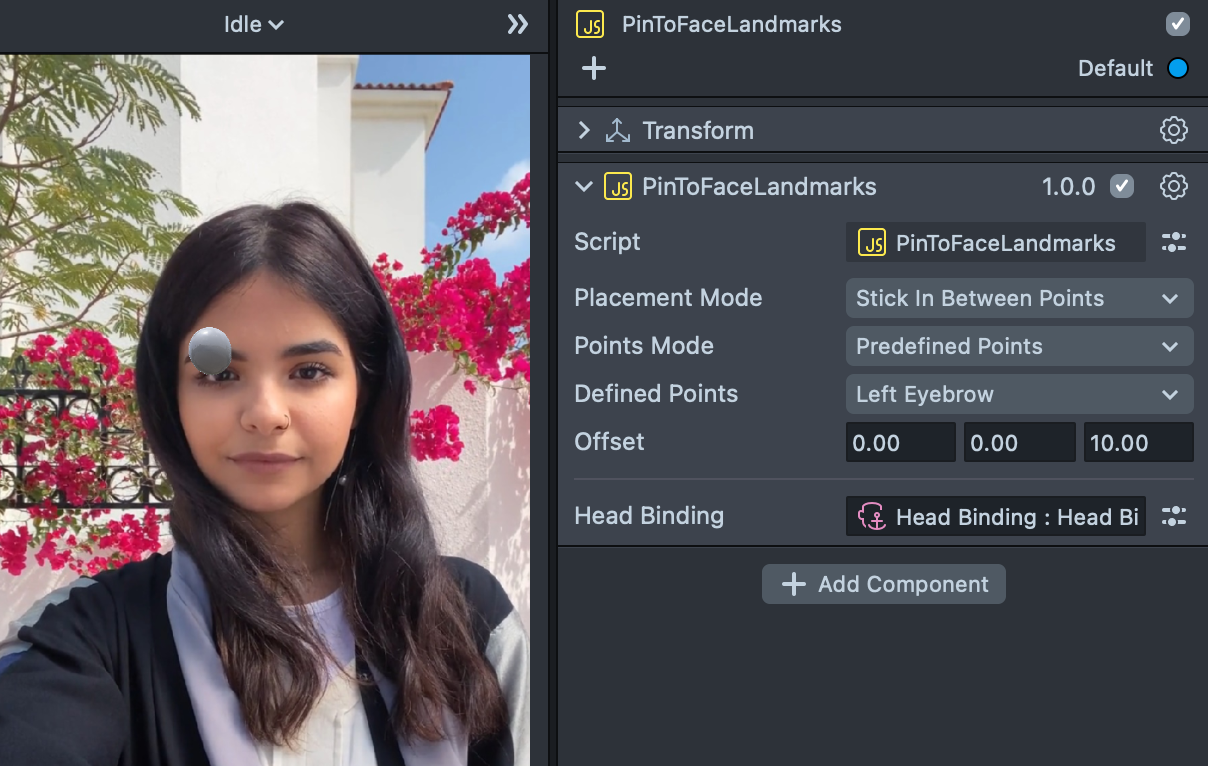Click the Add Component button

(x=883, y=584)
